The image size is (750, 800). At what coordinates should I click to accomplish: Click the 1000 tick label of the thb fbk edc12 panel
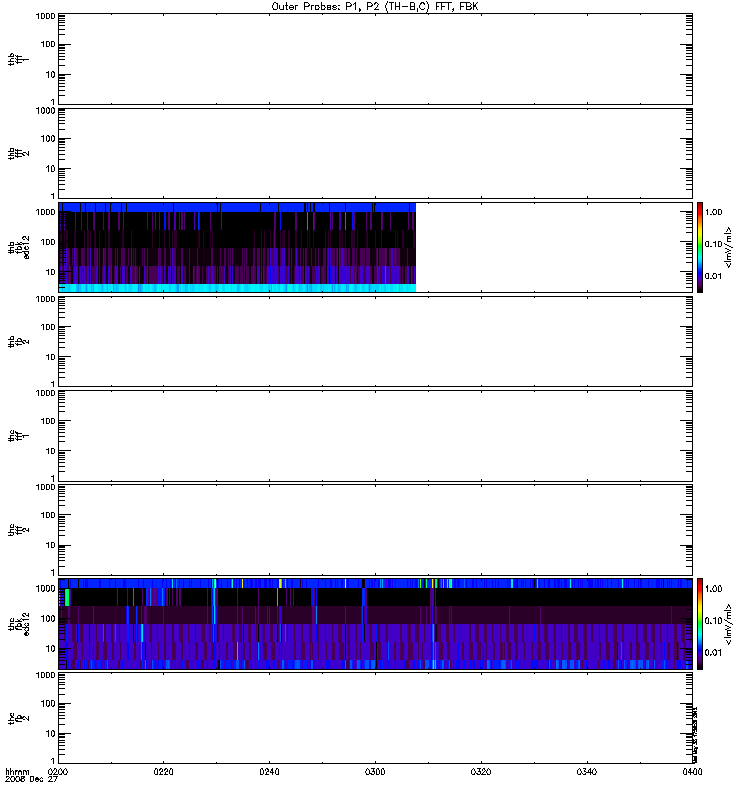45,212
